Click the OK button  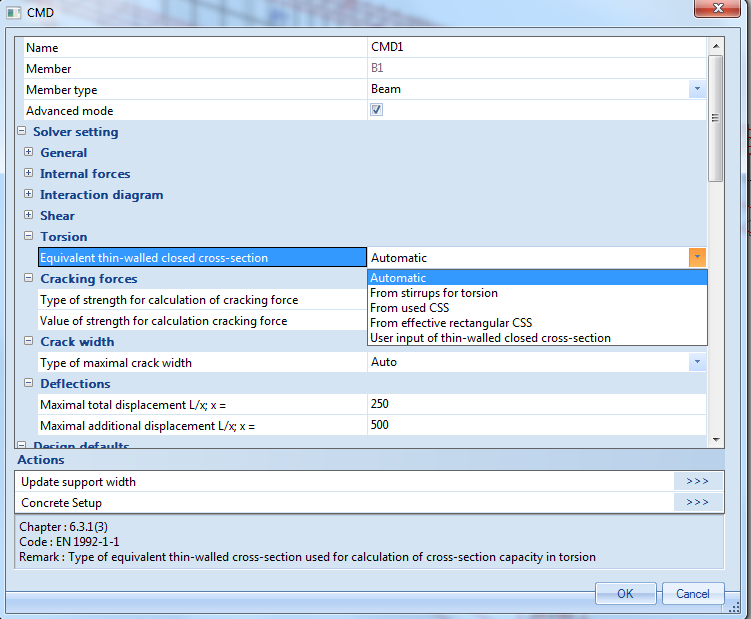[625, 593]
